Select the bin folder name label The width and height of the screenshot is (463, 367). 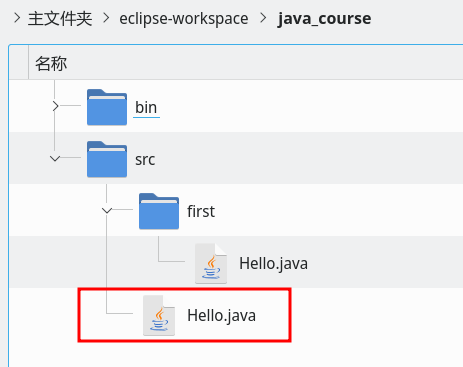coord(146,107)
